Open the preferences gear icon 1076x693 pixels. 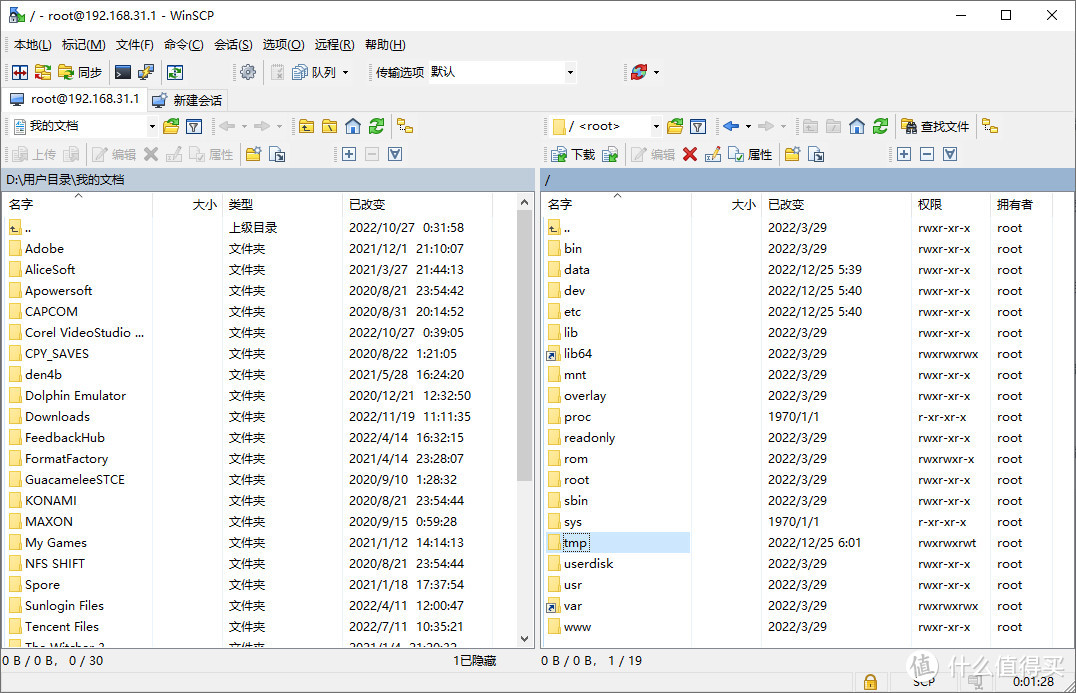coord(248,72)
